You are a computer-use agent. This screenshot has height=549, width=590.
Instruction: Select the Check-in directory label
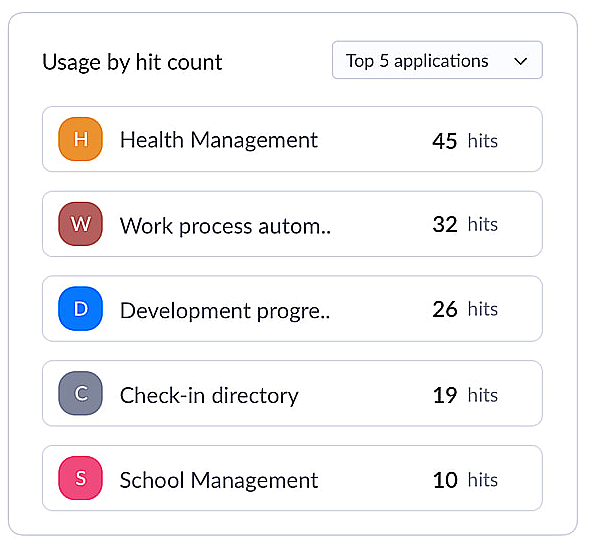209,395
